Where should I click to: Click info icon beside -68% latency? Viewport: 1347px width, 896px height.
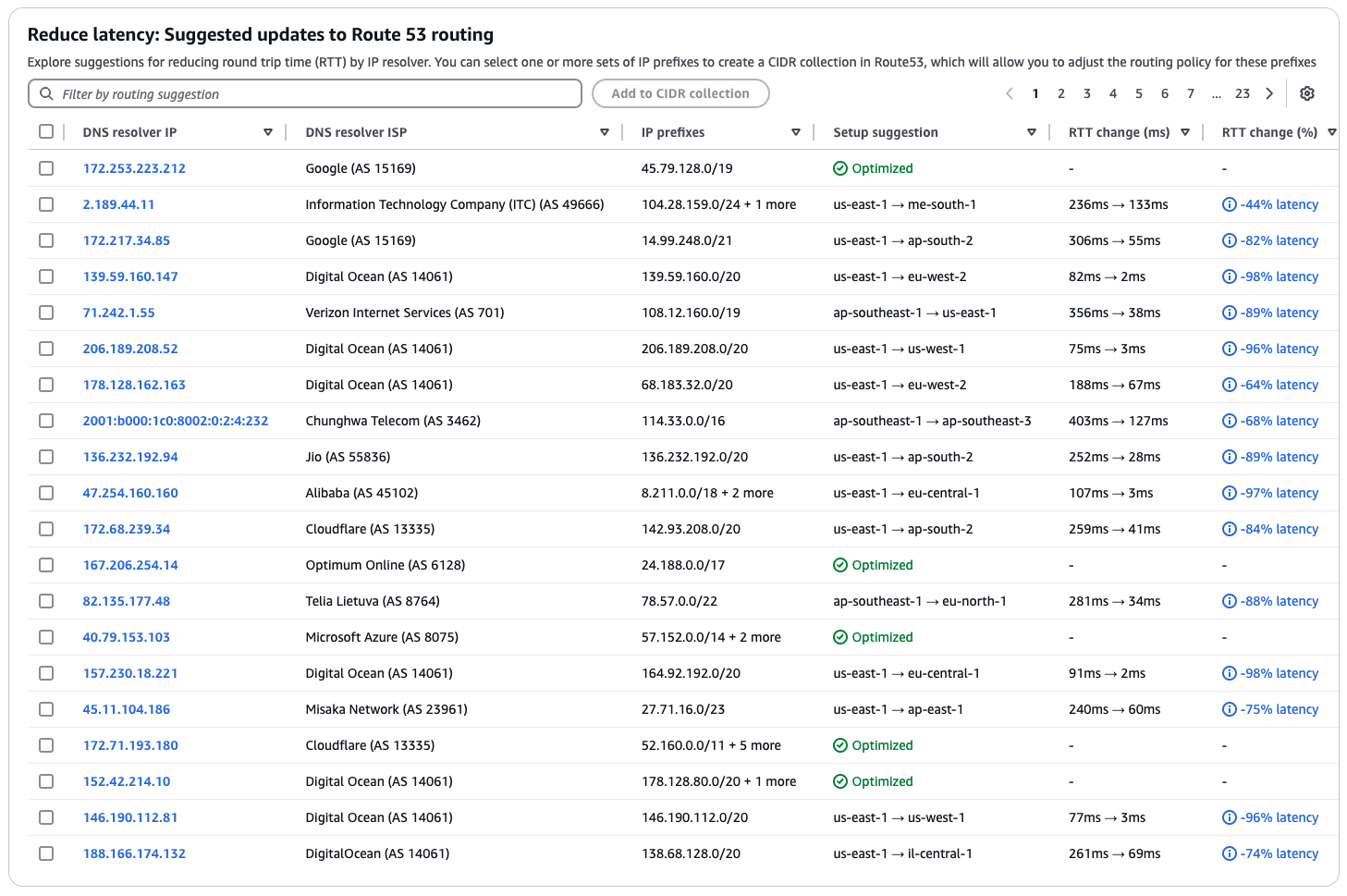click(1230, 421)
